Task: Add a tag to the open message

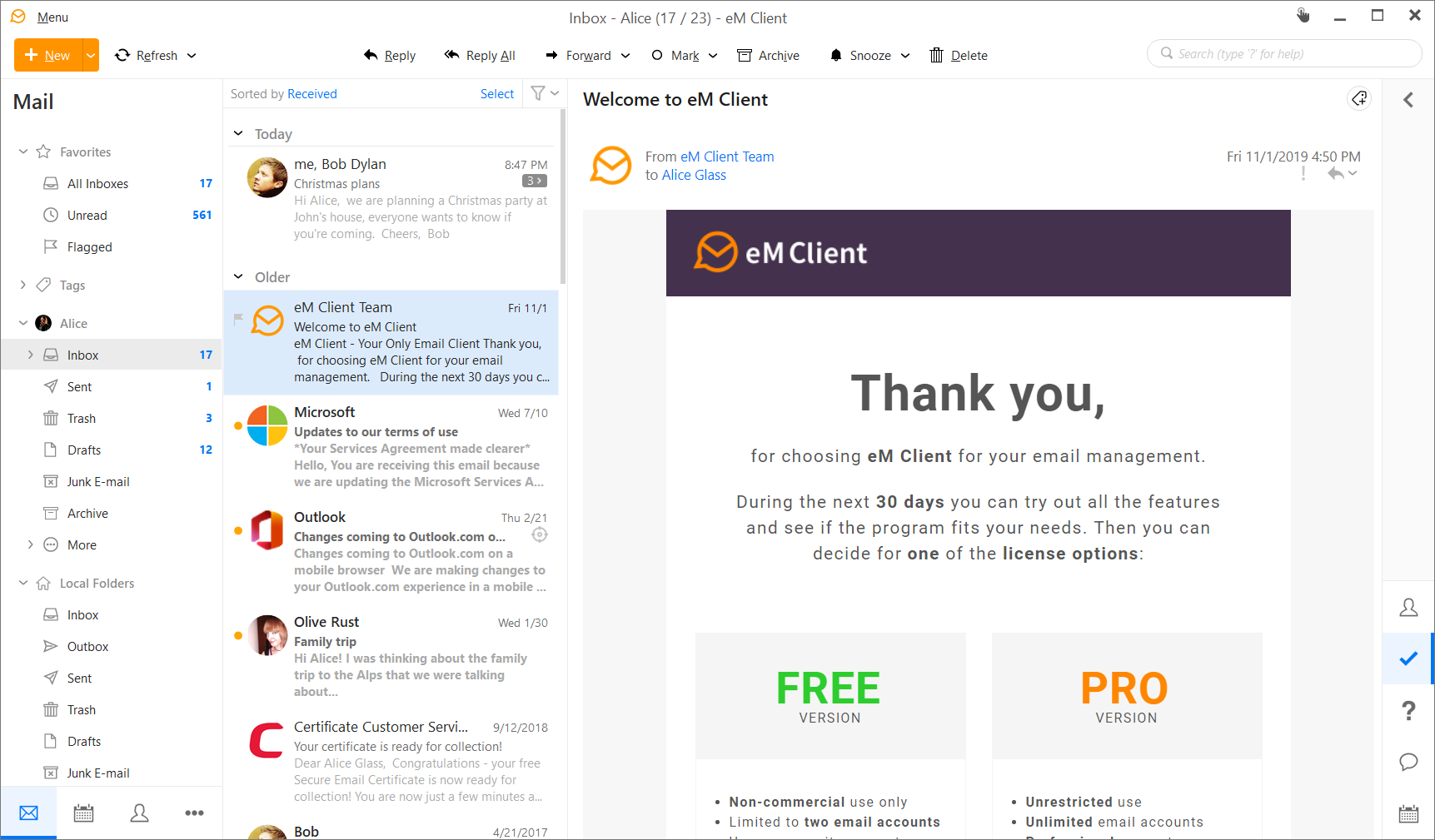Action: (1359, 99)
